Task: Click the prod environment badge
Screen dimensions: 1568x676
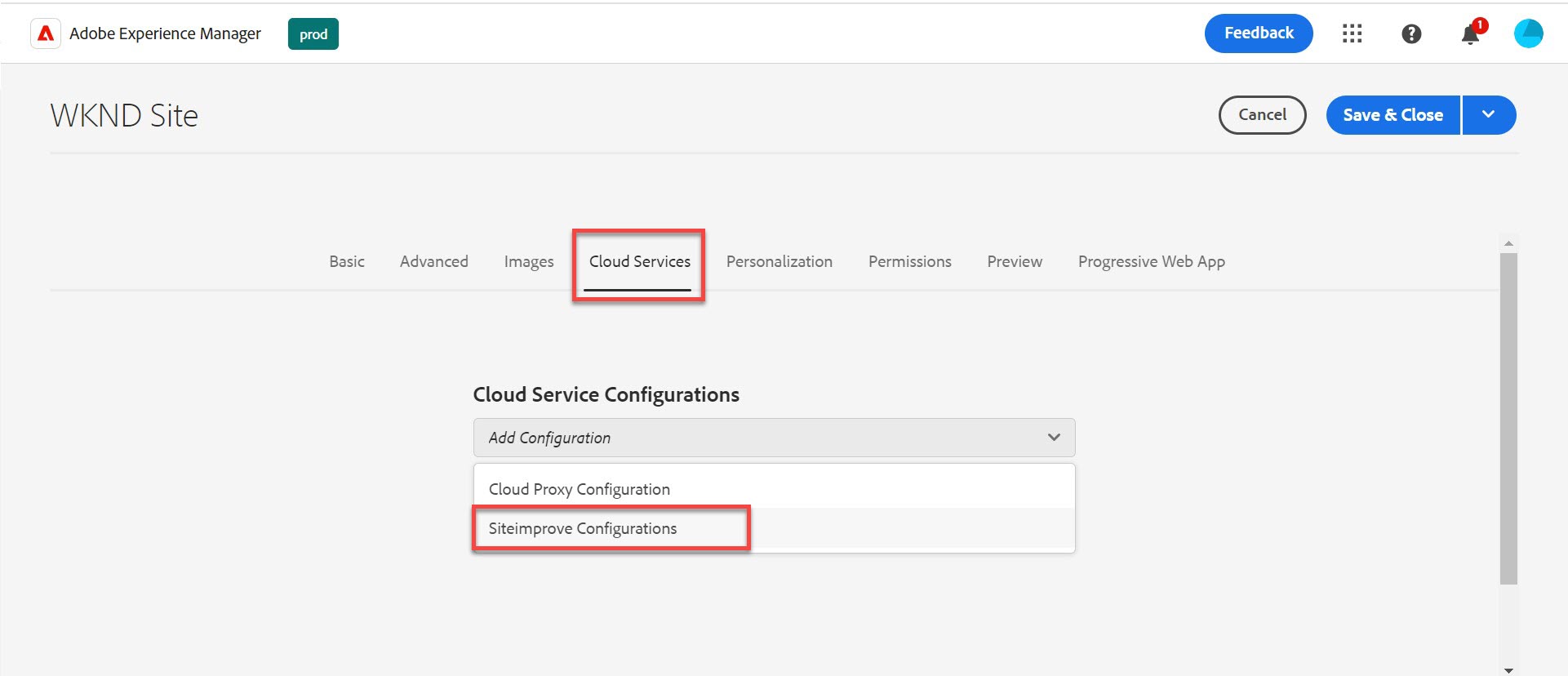Action: (313, 34)
